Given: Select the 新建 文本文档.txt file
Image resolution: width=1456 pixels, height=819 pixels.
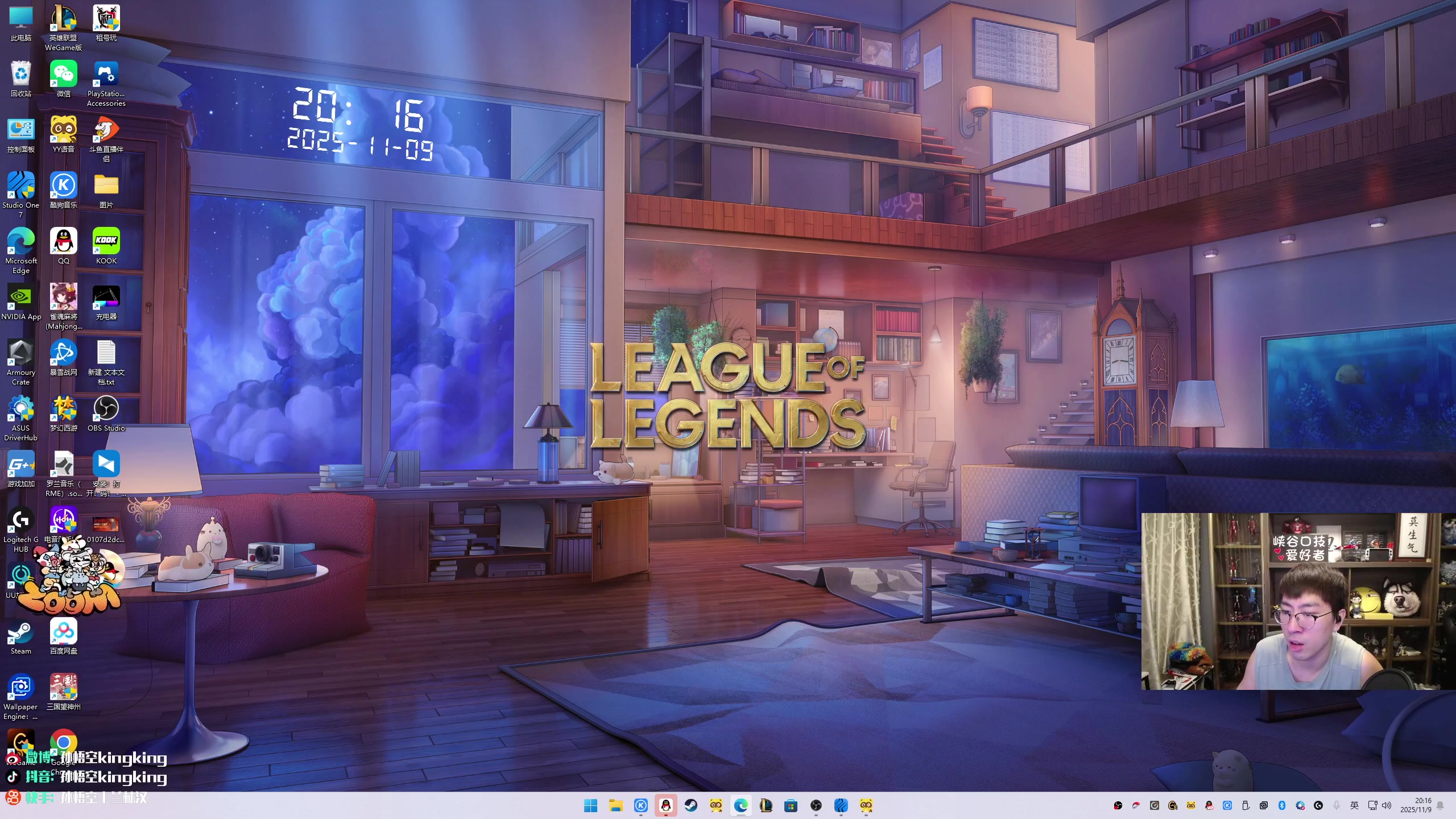Looking at the screenshot, I should pyautogui.click(x=106, y=353).
